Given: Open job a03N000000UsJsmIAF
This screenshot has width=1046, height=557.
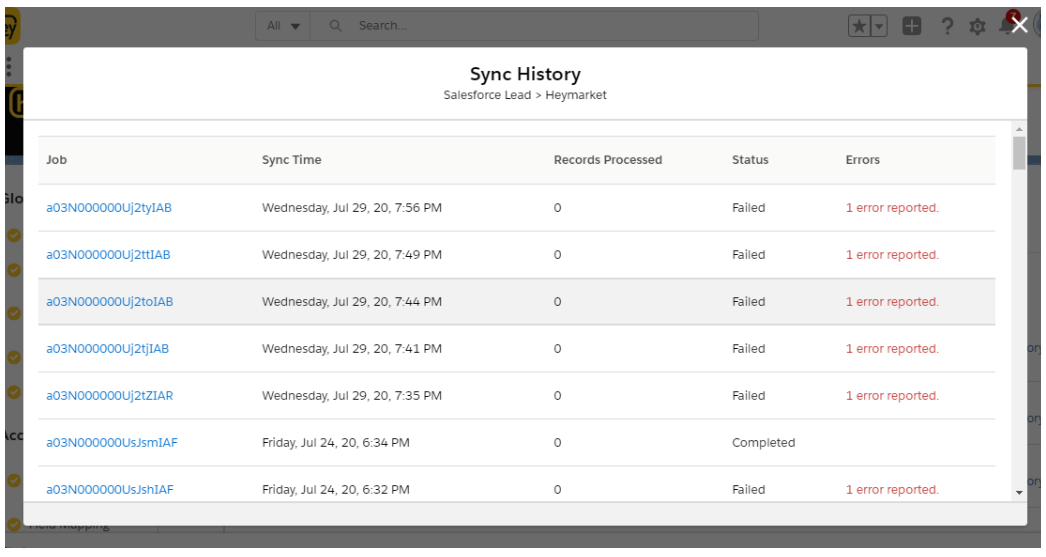Looking at the screenshot, I should (x=111, y=442).
